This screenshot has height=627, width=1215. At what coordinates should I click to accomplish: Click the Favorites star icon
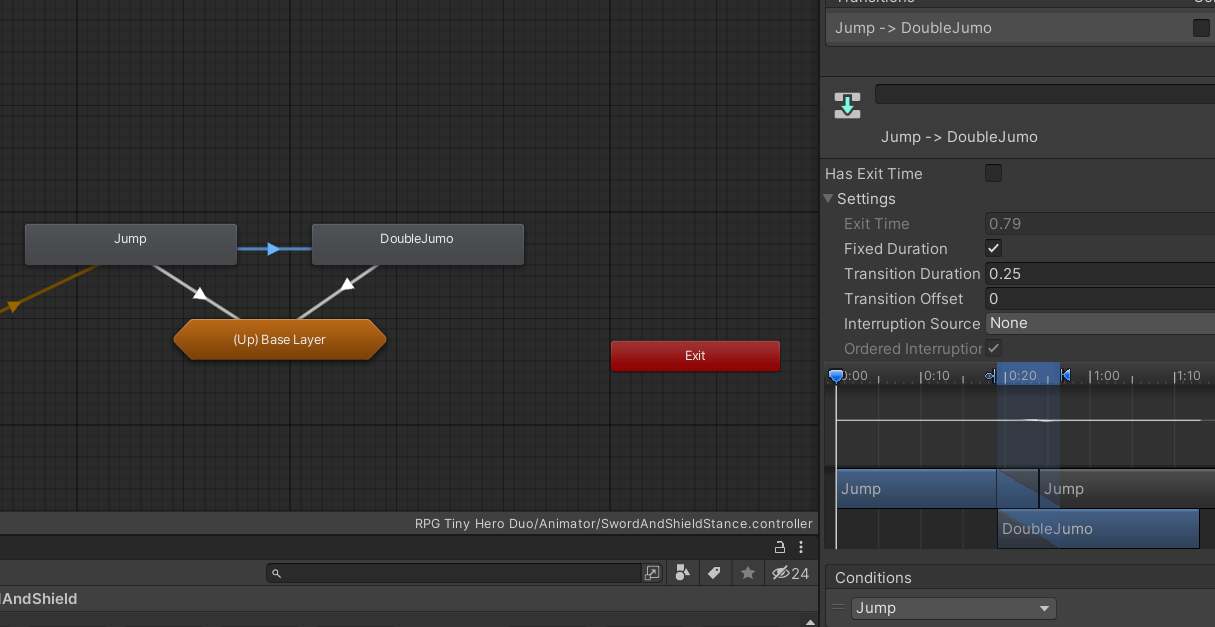tap(747, 573)
